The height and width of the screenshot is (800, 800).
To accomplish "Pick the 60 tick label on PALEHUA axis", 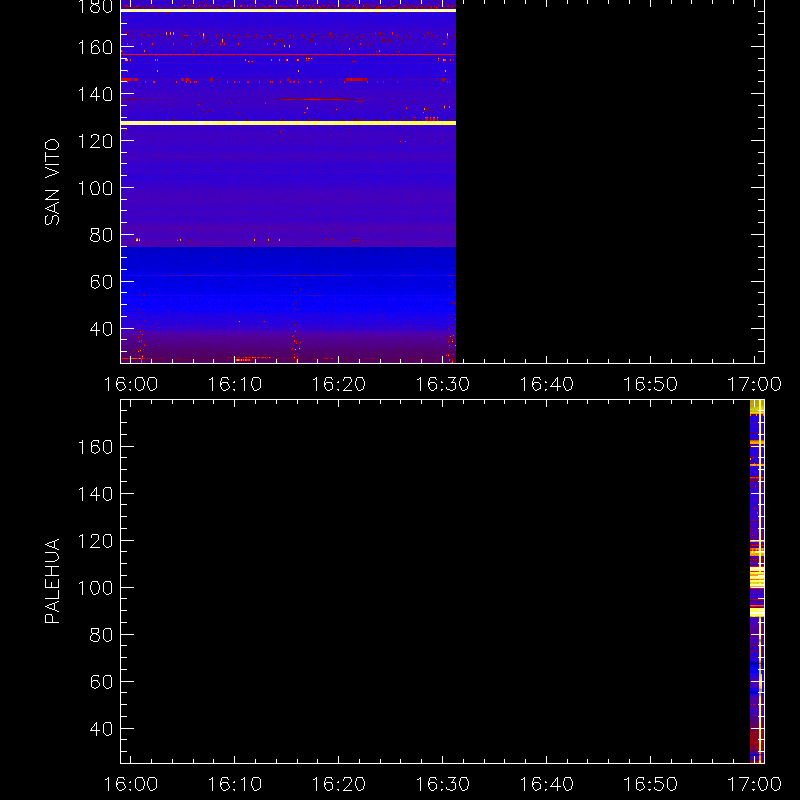I will tap(101, 682).
